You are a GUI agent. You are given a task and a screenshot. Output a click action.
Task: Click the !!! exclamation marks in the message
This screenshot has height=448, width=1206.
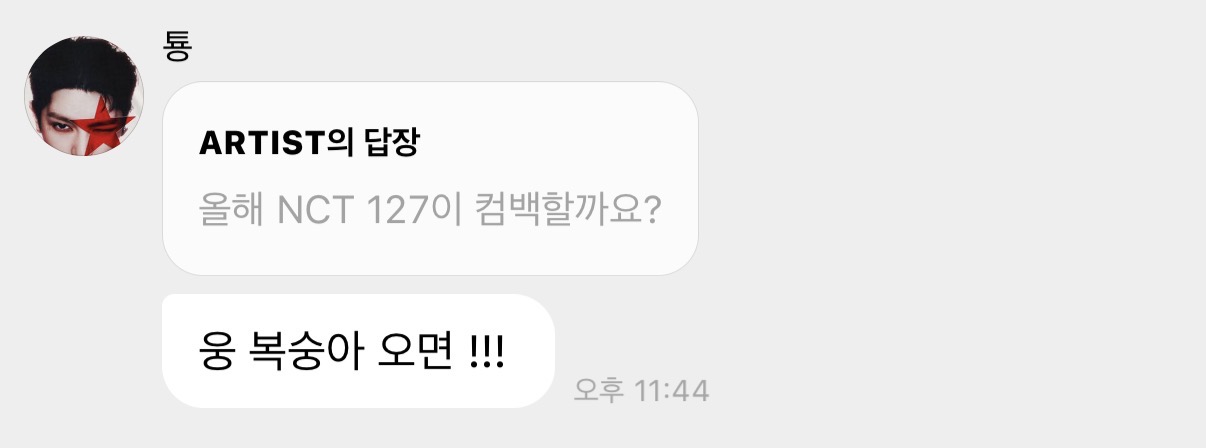pyautogui.click(x=486, y=352)
